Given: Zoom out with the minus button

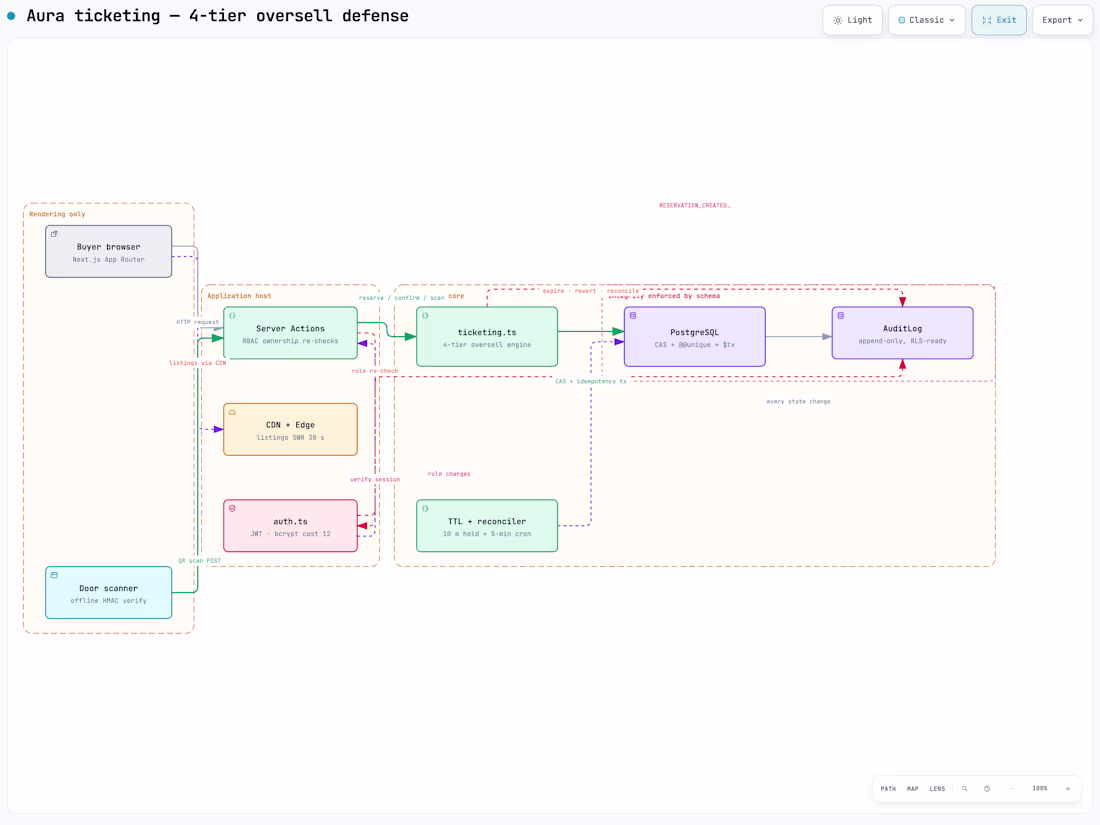Looking at the screenshot, I should 1012,789.
